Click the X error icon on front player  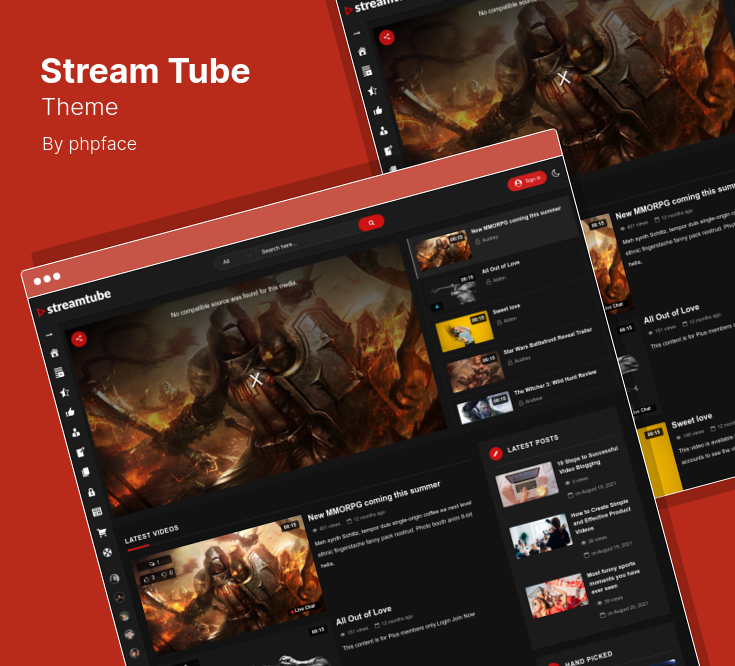click(256, 380)
